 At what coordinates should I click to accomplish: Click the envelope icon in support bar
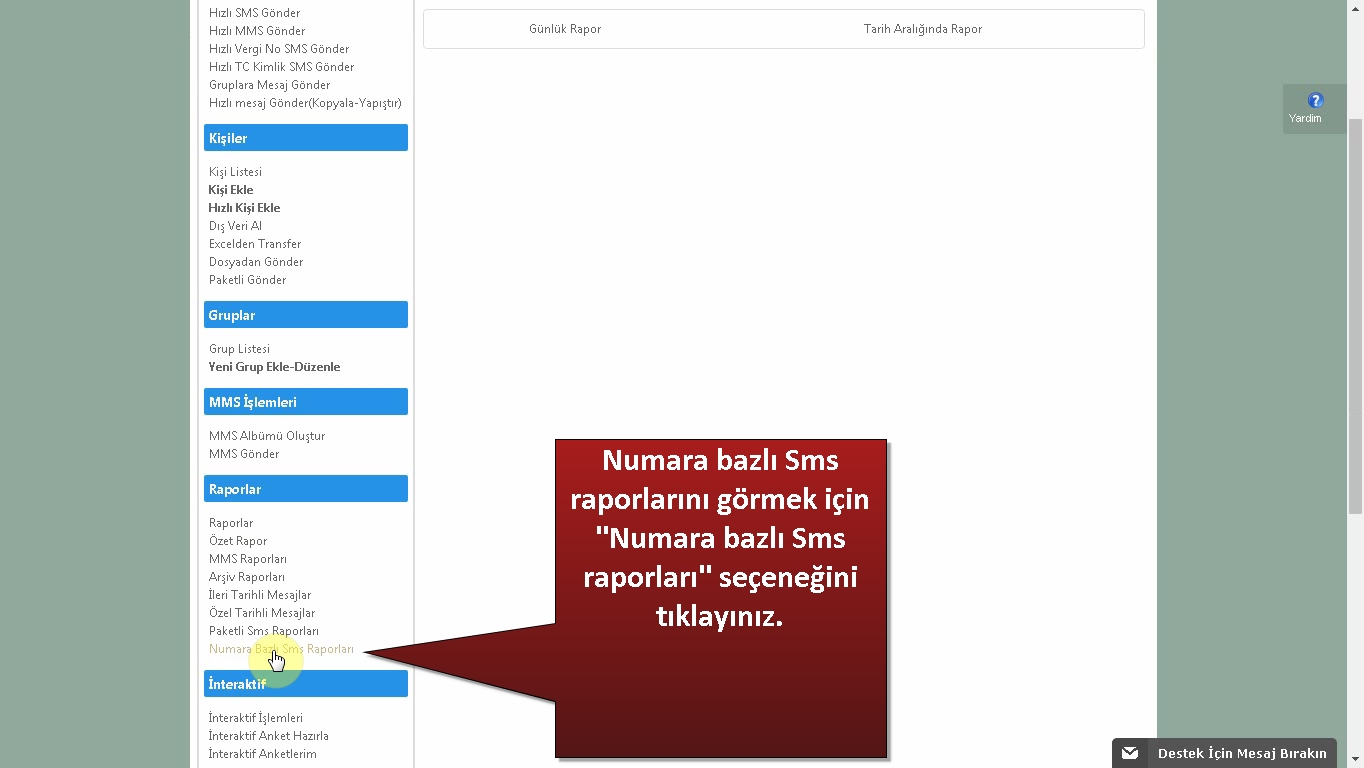[x=1130, y=753]
